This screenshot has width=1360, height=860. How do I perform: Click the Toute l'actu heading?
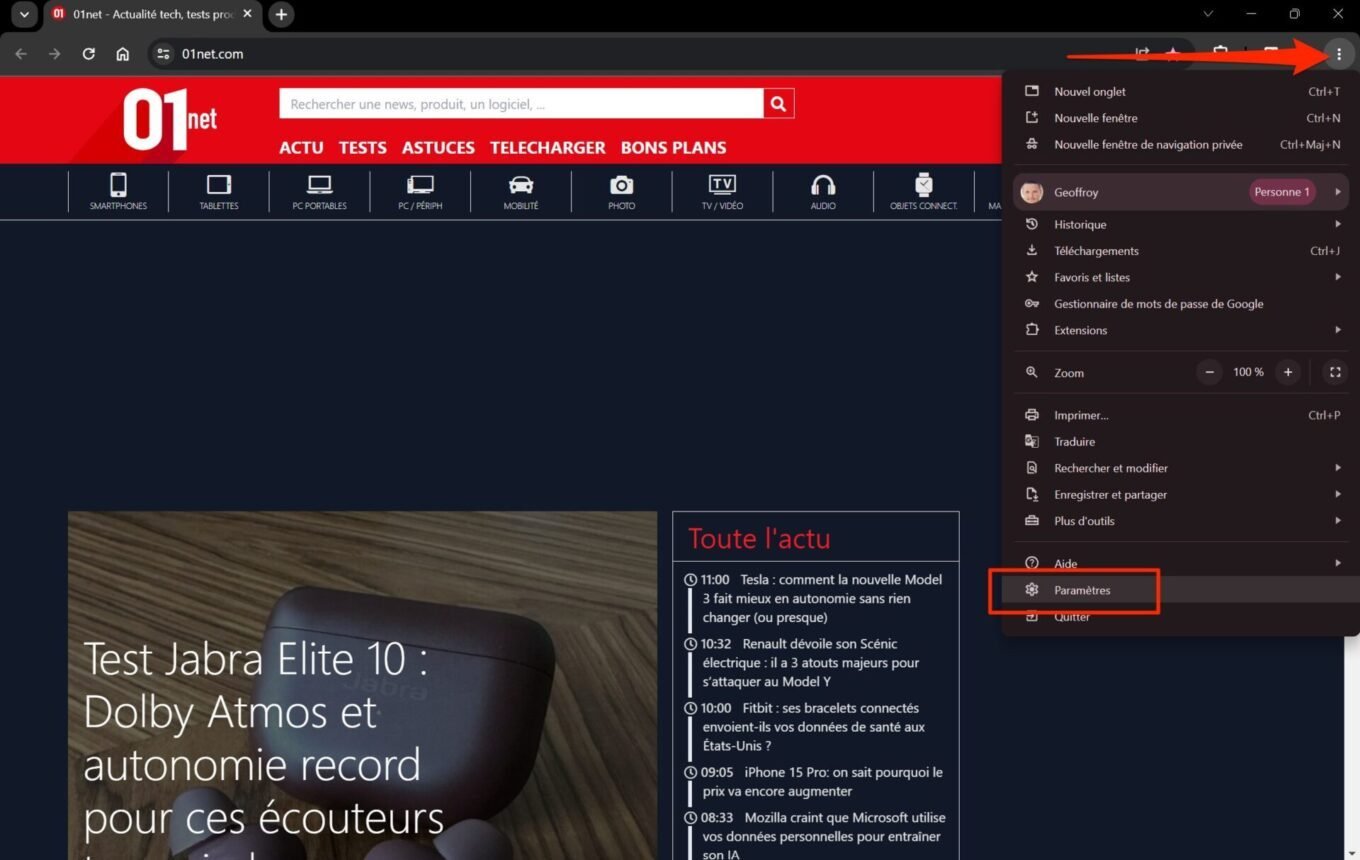759,538
